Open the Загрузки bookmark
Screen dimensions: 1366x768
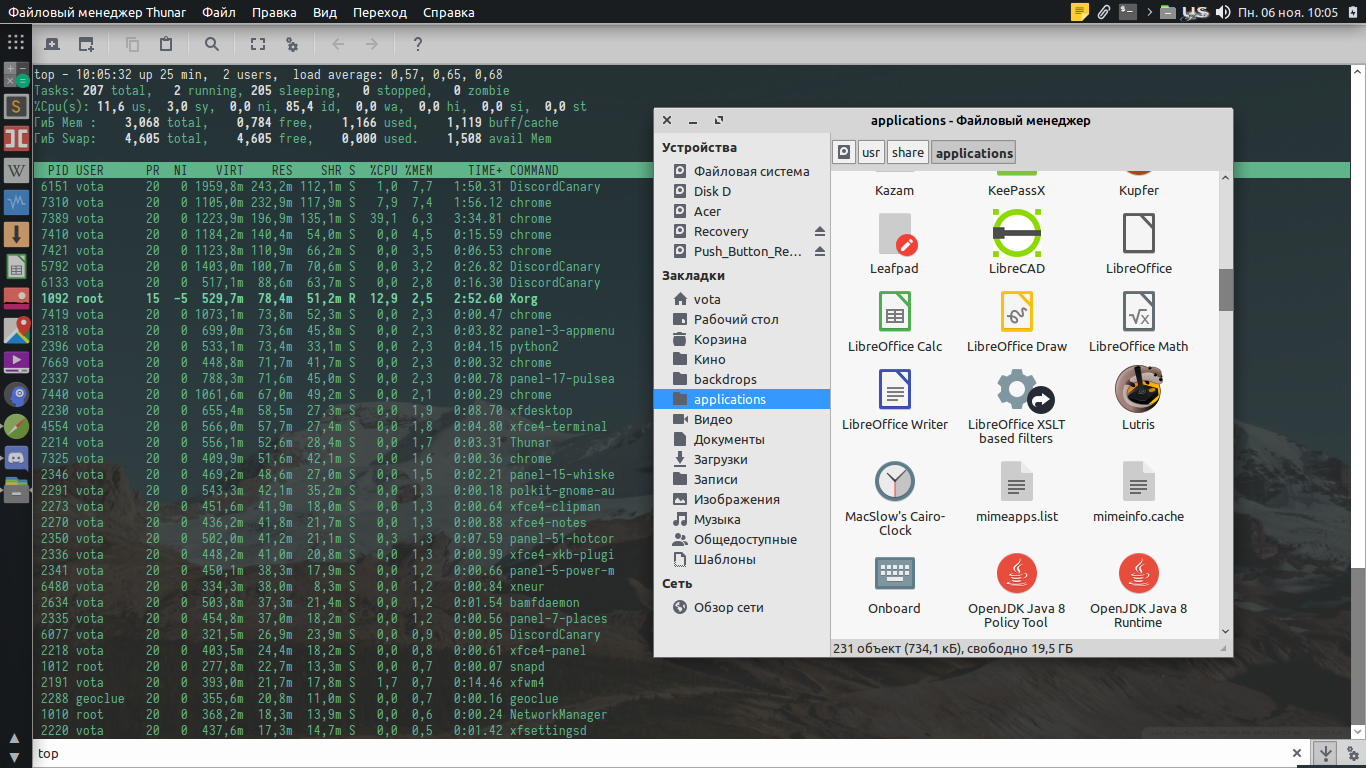[742, 459]
